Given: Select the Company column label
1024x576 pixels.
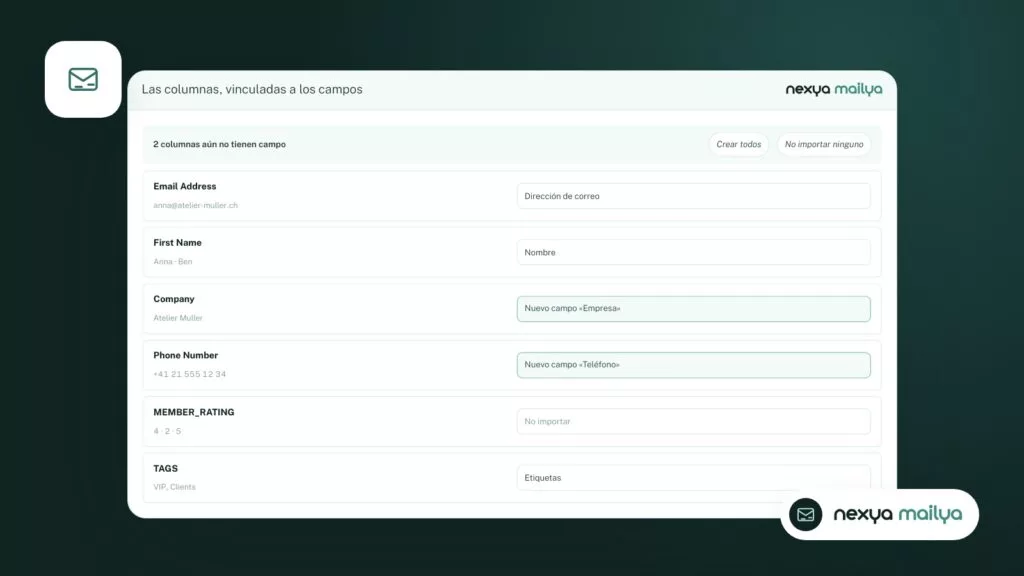Looking at the screenshot, I should [174, 299].
